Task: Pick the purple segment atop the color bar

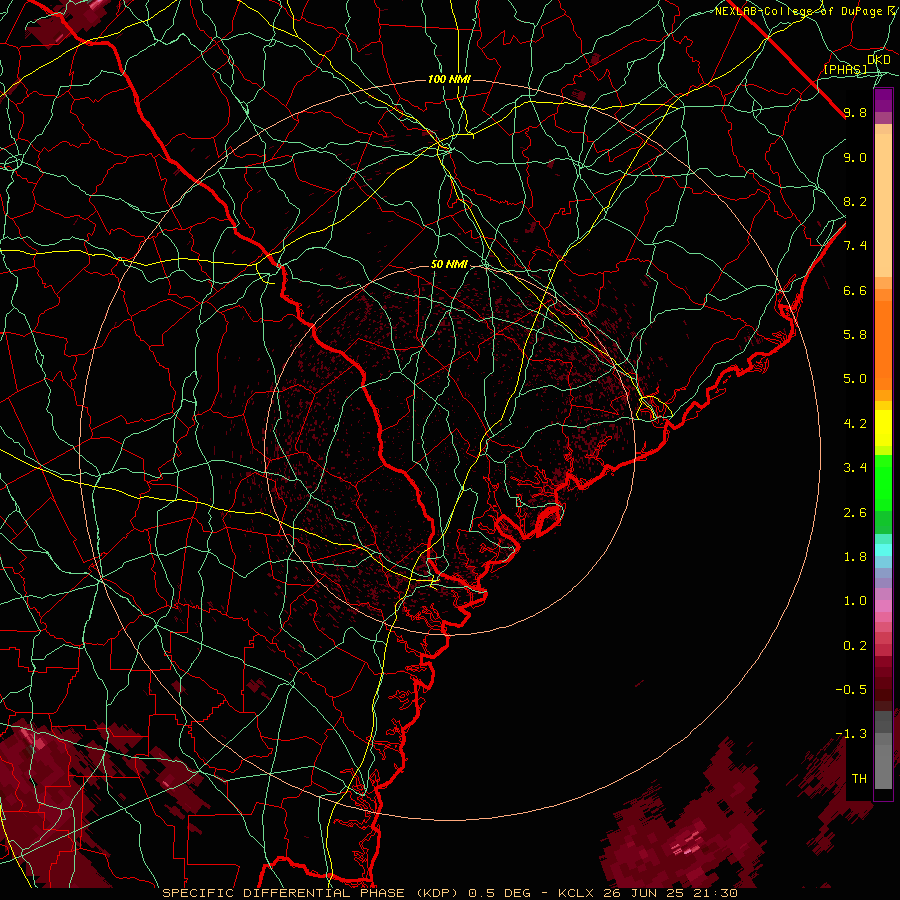Action: coord(883,100)
